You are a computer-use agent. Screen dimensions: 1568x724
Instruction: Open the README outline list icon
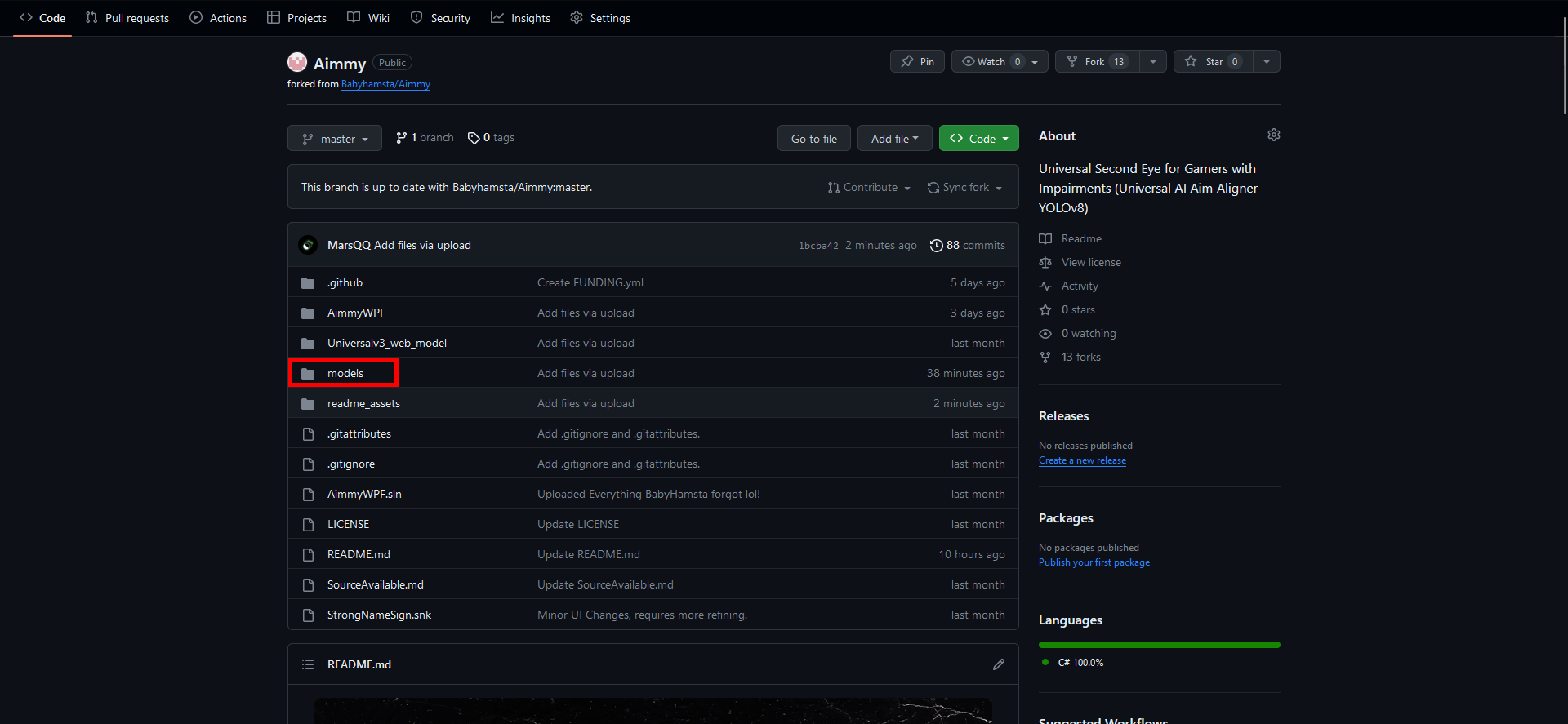(x=308, y=664)
